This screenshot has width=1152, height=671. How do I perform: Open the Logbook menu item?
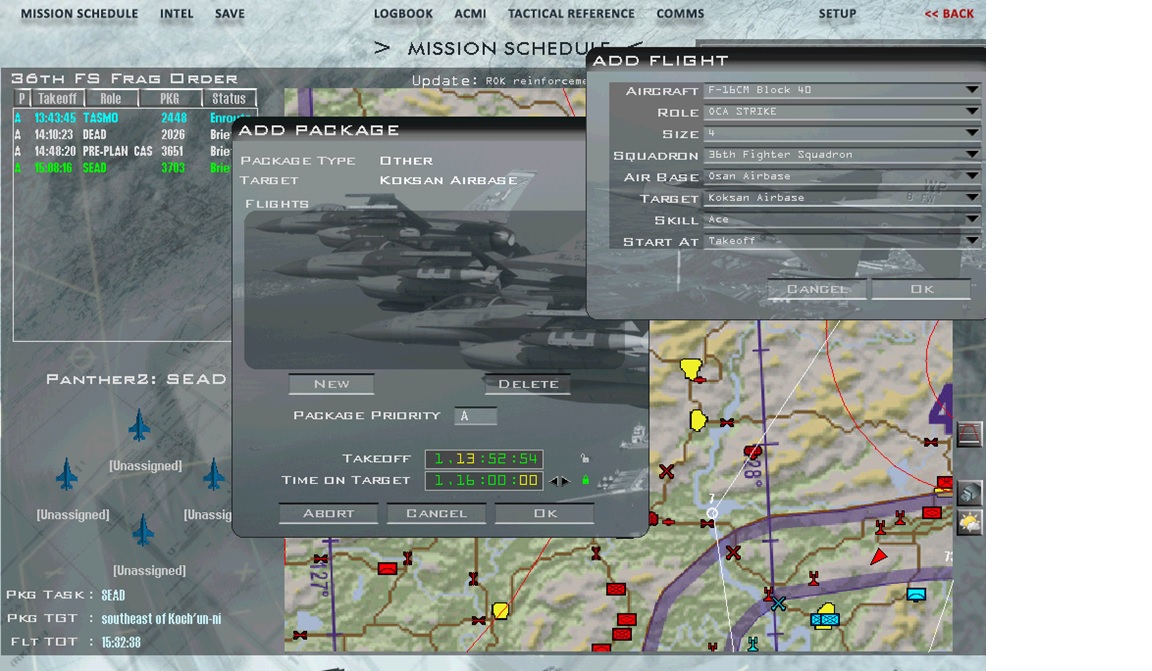tap(403, 14)
